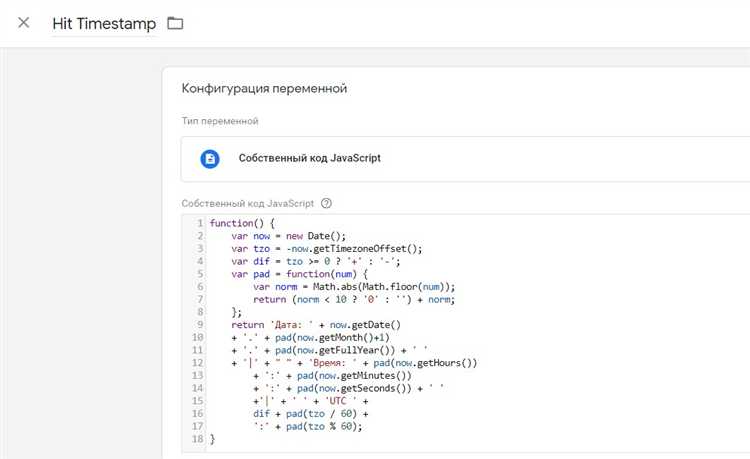Click line with pad(tzo % 60);

pos(308,426)
